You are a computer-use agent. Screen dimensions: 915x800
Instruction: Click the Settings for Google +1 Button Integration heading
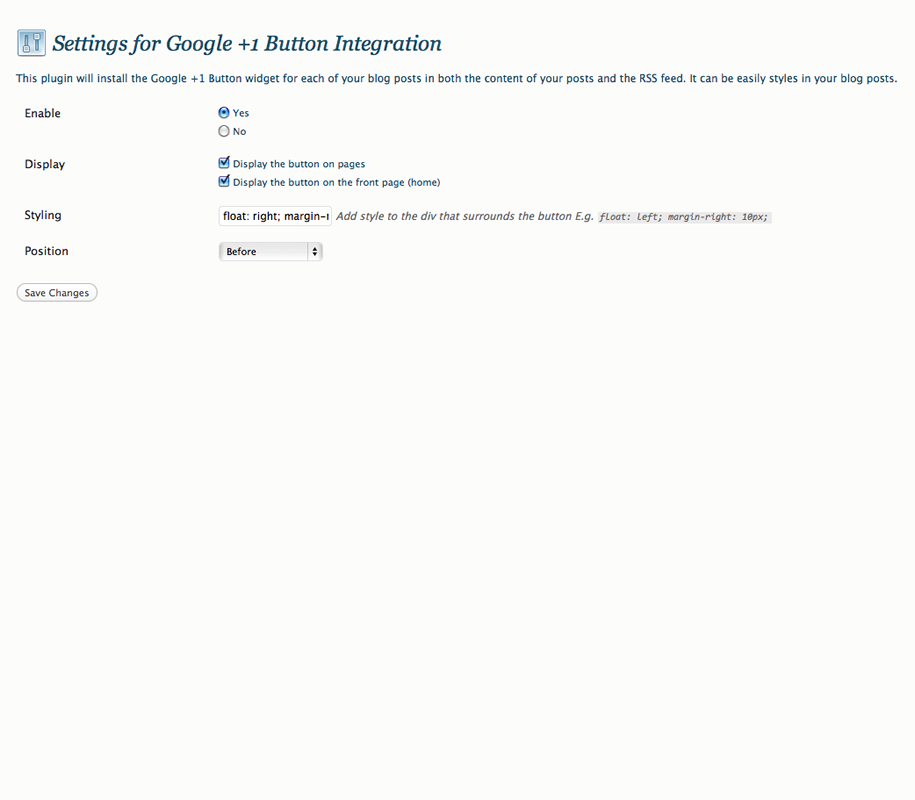point(247,44)
